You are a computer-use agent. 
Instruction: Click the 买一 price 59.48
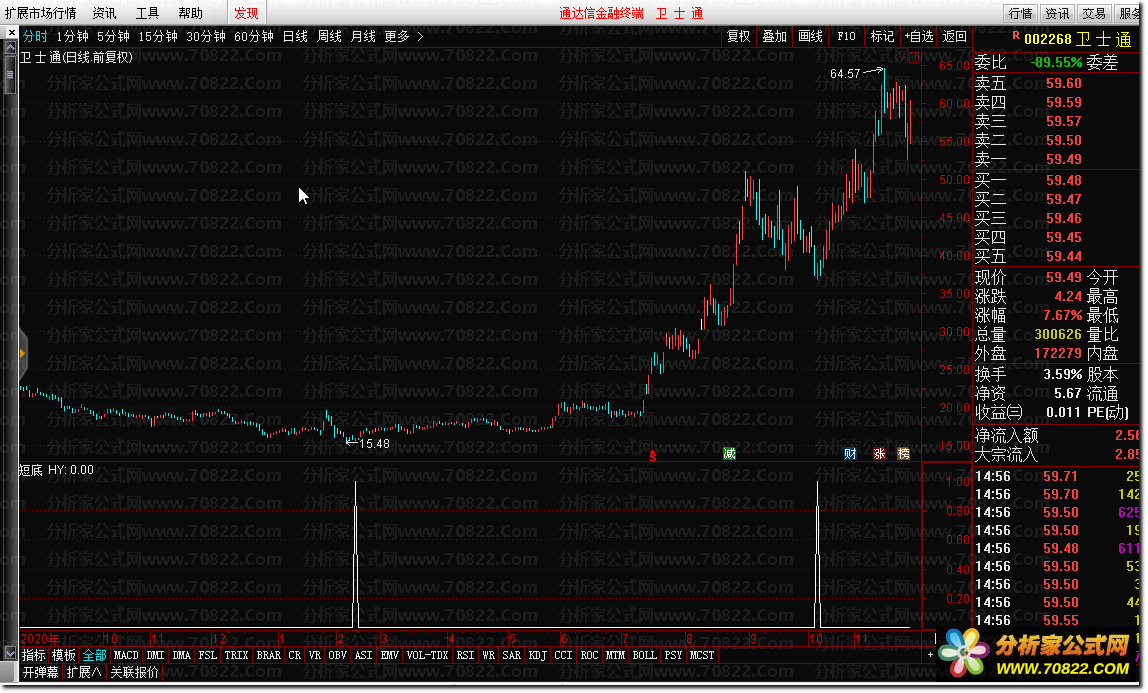tap(1063, 180)
